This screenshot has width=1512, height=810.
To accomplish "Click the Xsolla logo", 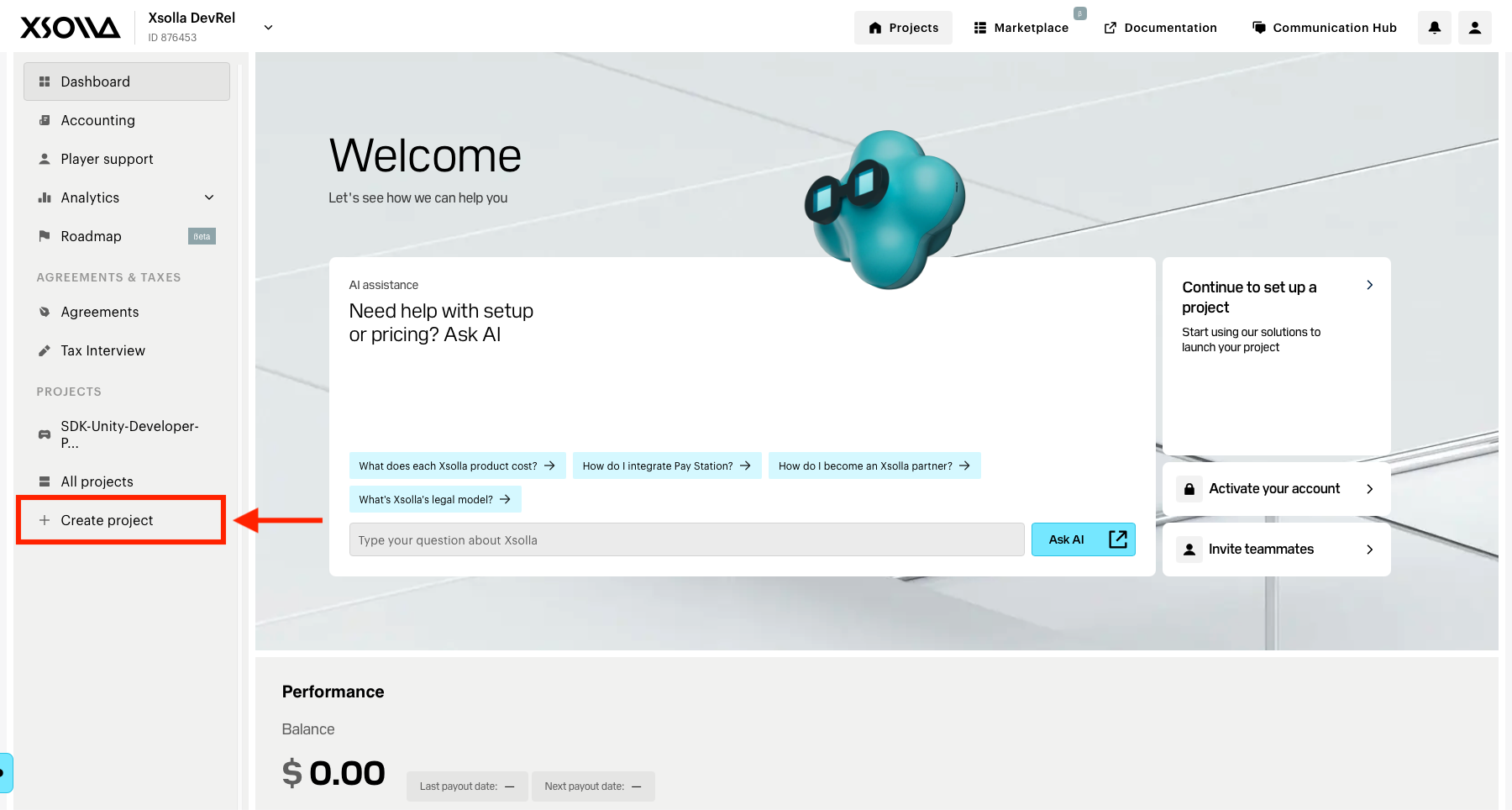I will (x=71, y=28).
